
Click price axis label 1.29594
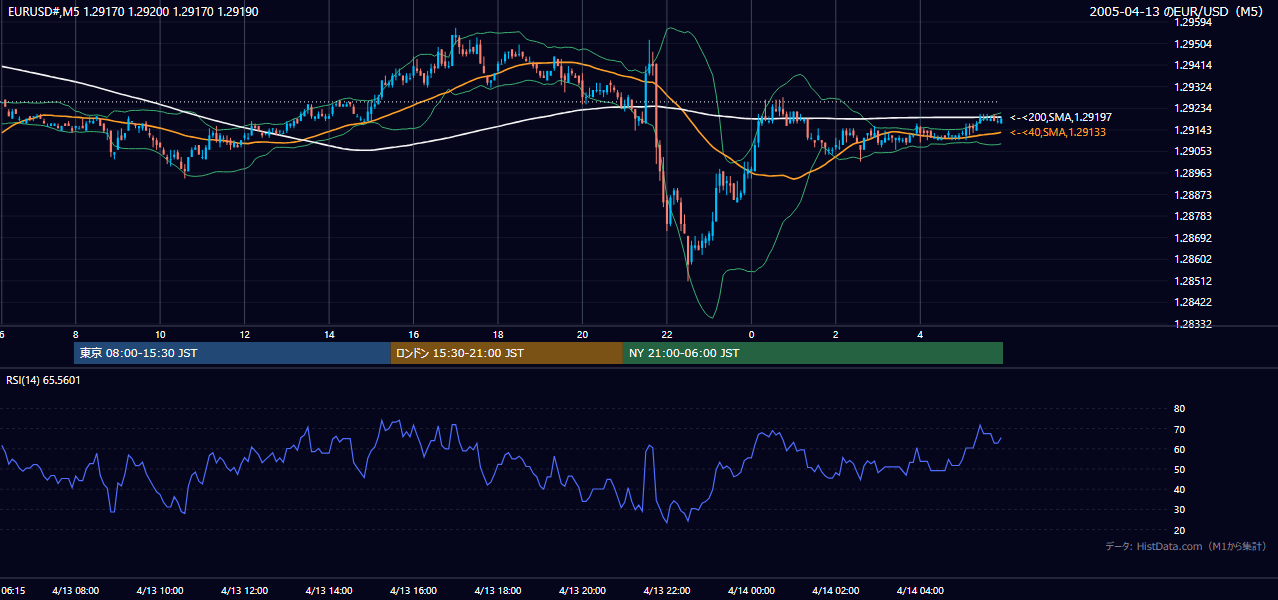[1192, 22]
